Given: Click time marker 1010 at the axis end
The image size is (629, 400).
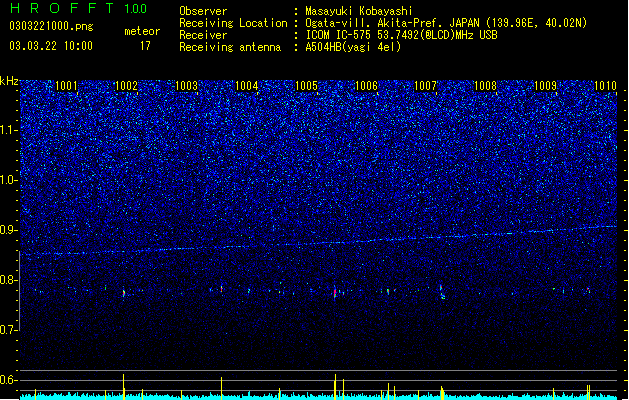Looking at the screenshot, I should 605,86.
